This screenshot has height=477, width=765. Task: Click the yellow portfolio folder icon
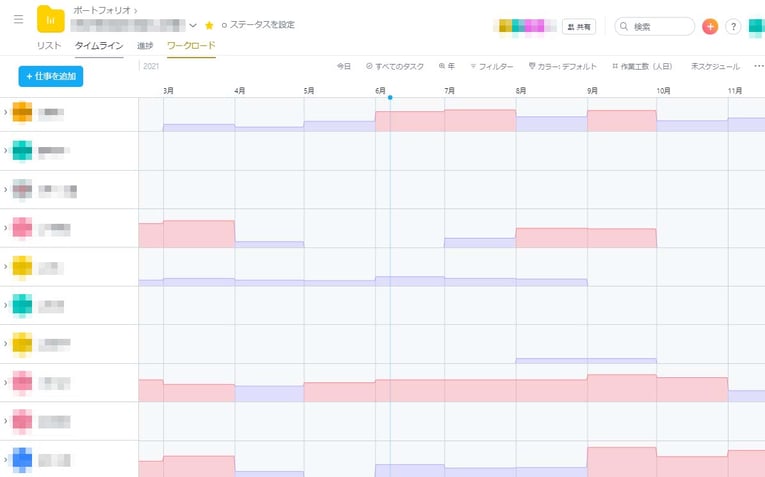50,19
